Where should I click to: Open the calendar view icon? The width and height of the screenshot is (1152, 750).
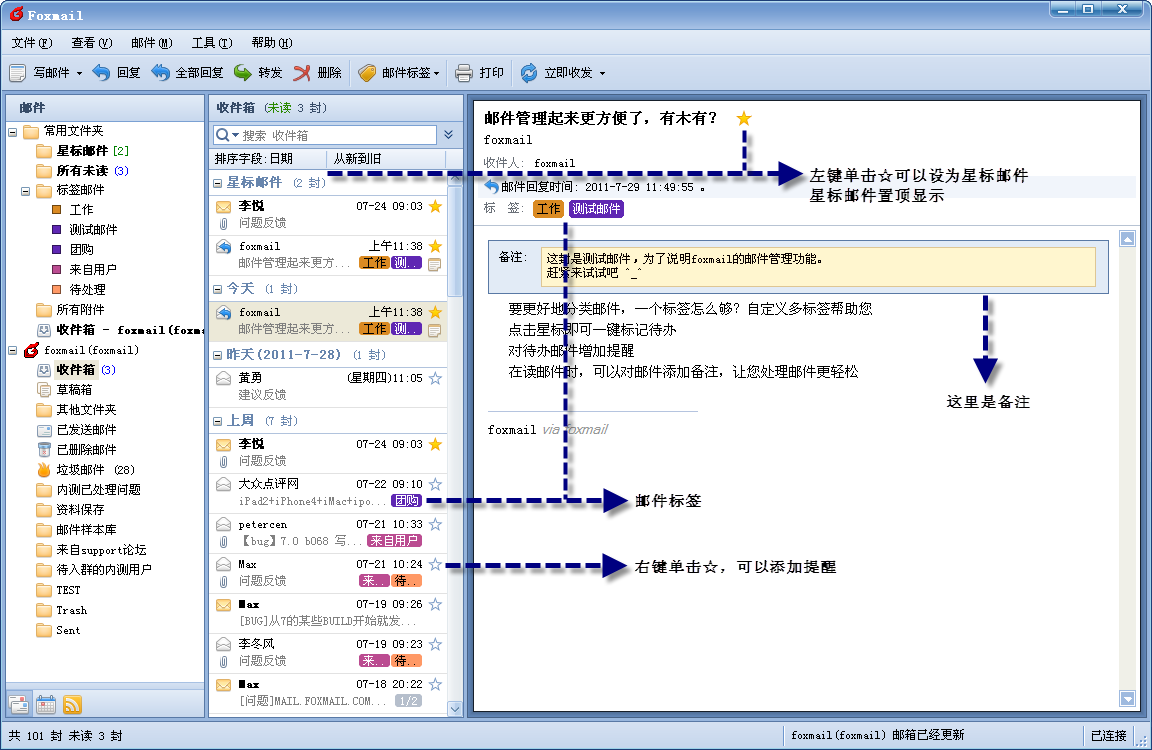(46, 705)
